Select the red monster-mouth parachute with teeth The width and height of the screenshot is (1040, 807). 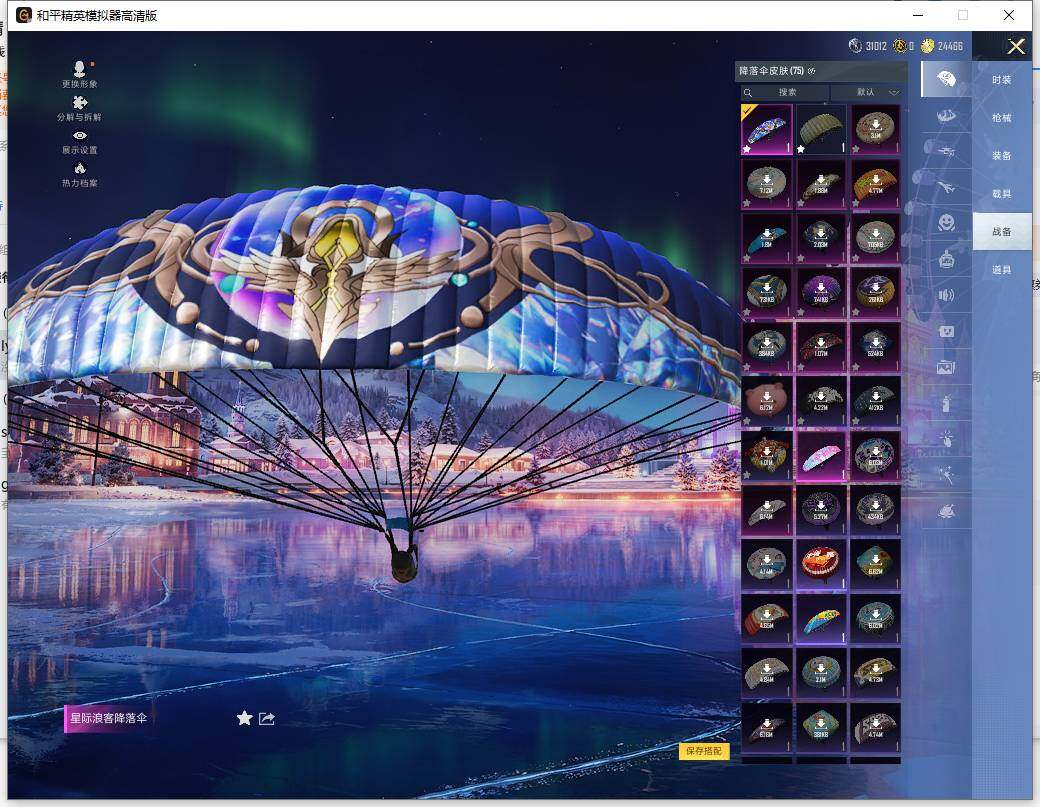coord(820,564)
